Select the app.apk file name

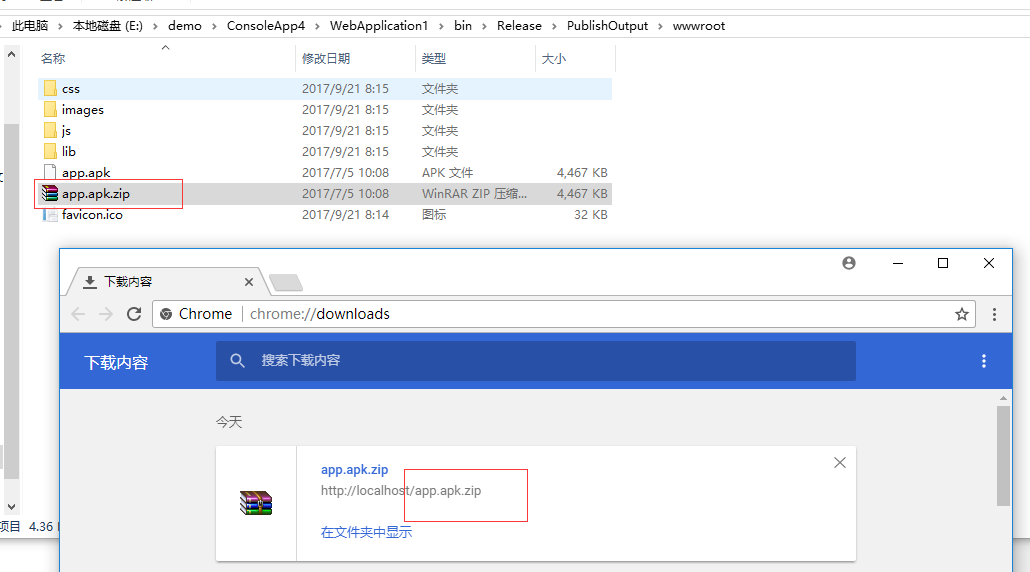click(86, 173)
